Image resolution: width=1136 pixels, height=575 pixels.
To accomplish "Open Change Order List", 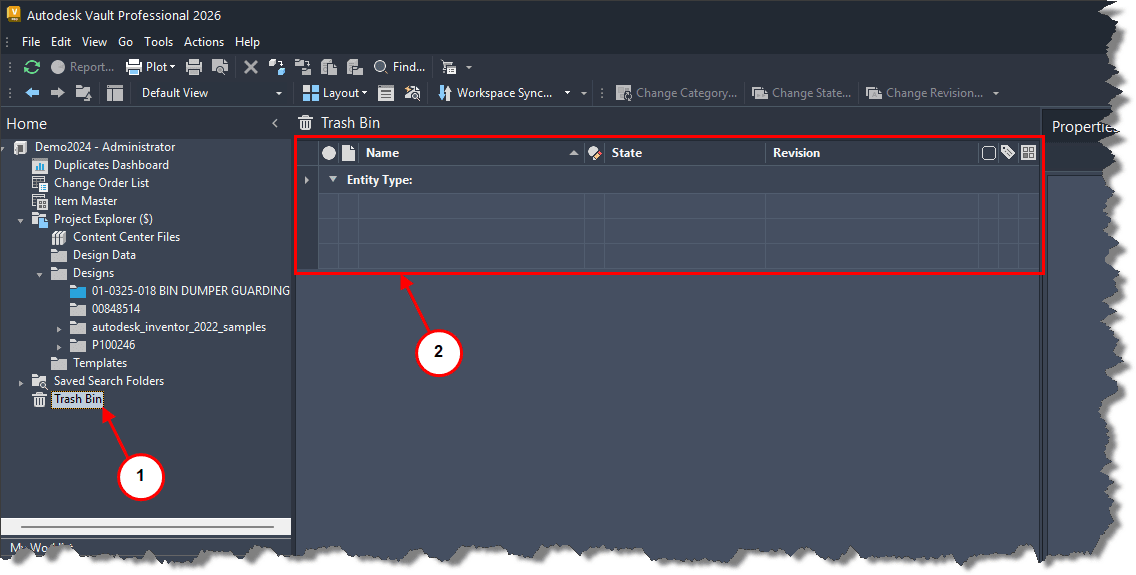I will pos(101,183).
